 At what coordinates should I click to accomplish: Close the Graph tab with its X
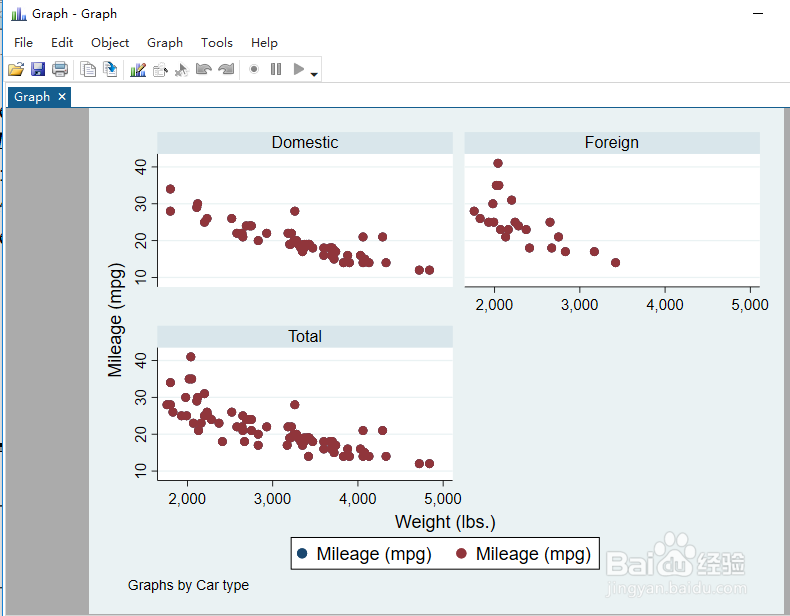pyautogui.click(x=62, y=96)
